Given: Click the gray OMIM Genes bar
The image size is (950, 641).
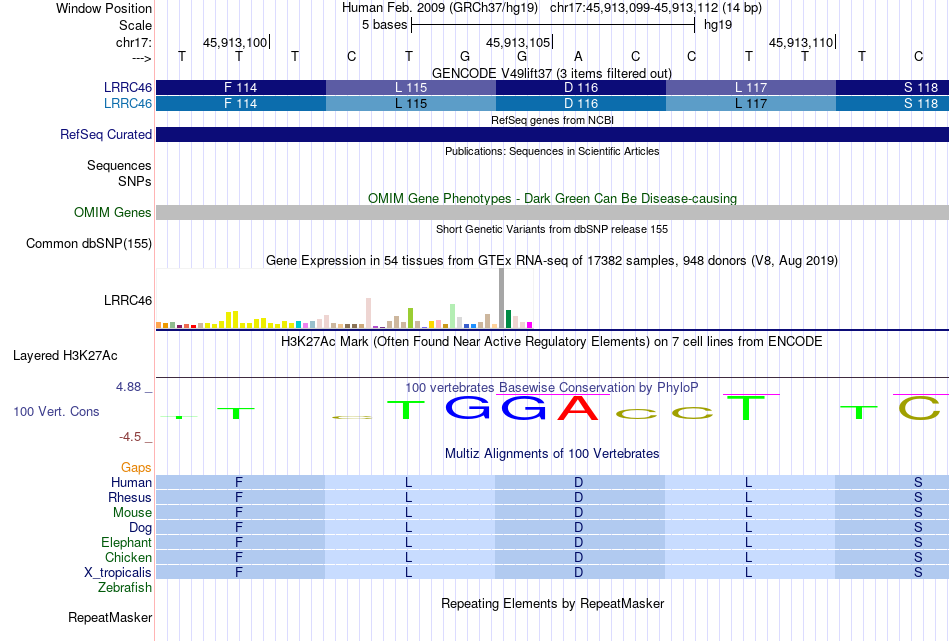Looking at the screenshot, I should (x=552, y=212).
